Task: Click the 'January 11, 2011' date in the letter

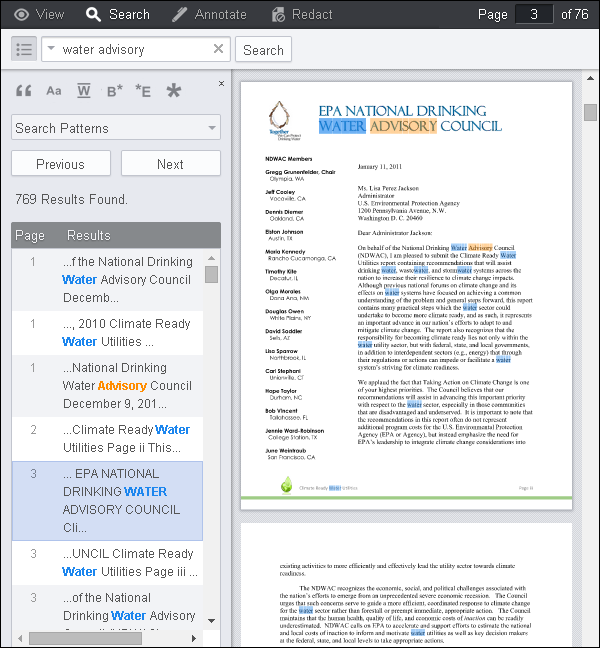Action: point(379,167)
